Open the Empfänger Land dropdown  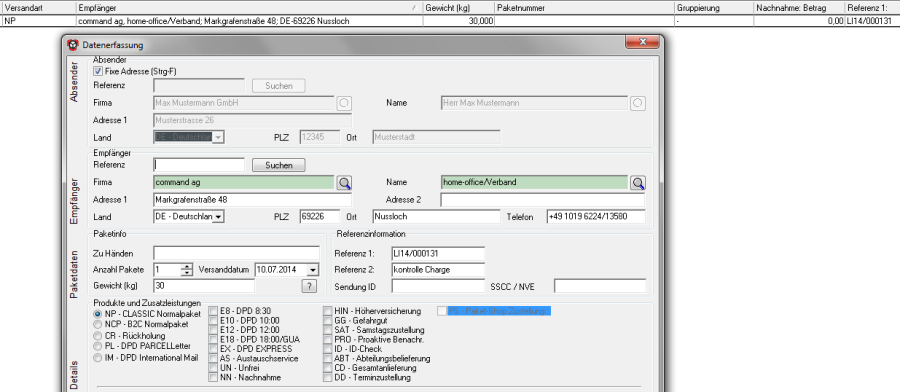pyautogui.click(x=219, y=217)
